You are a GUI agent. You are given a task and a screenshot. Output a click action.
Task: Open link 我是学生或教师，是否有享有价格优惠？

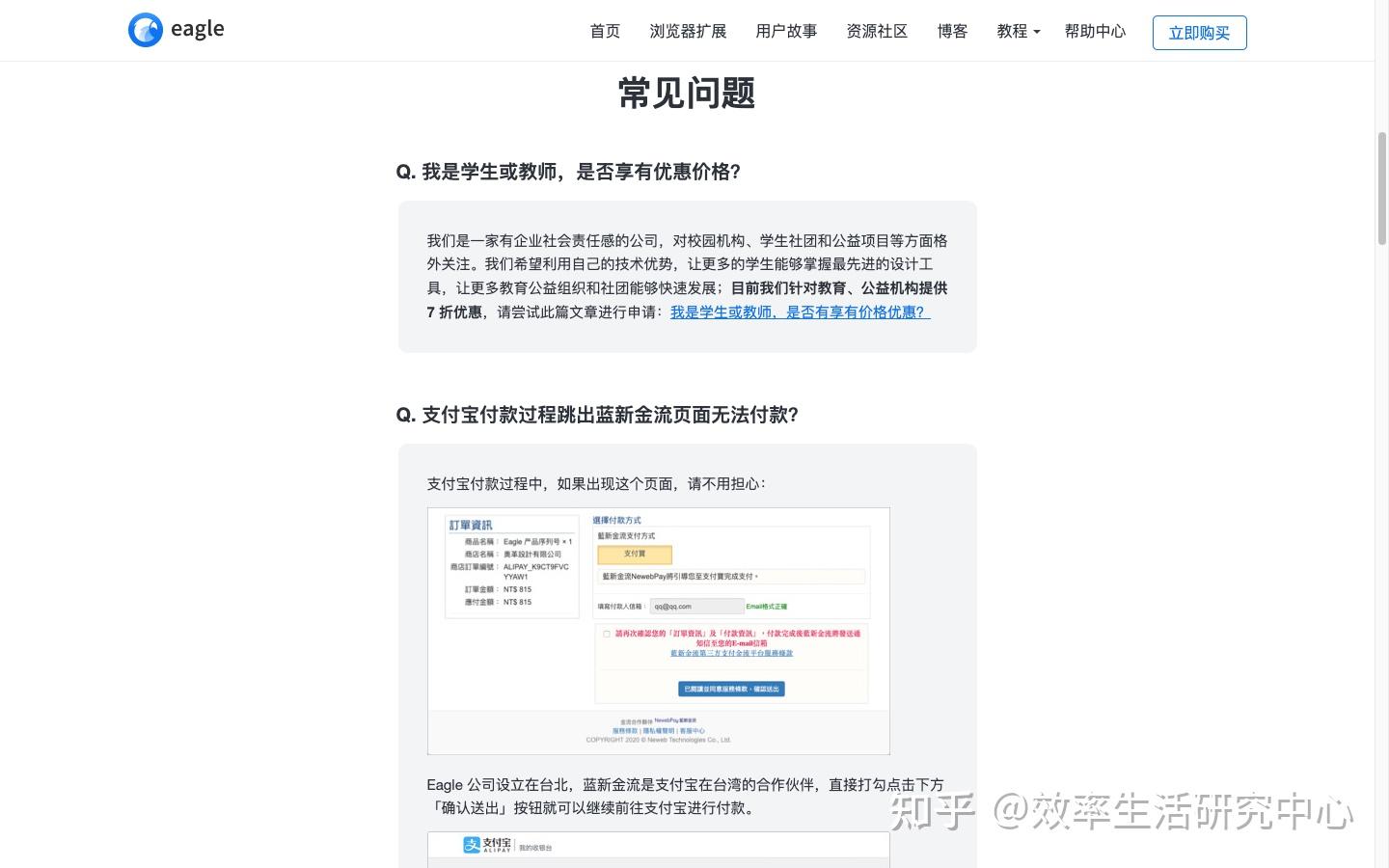800,312
